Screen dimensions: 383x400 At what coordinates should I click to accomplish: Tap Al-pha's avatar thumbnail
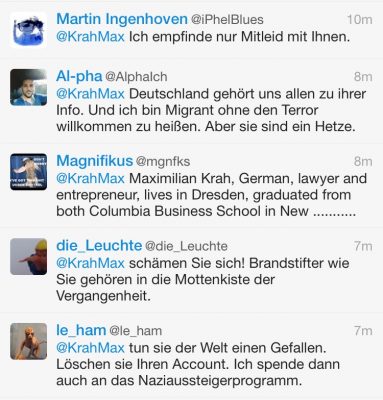pyautogui.click(x=28, y=87)
